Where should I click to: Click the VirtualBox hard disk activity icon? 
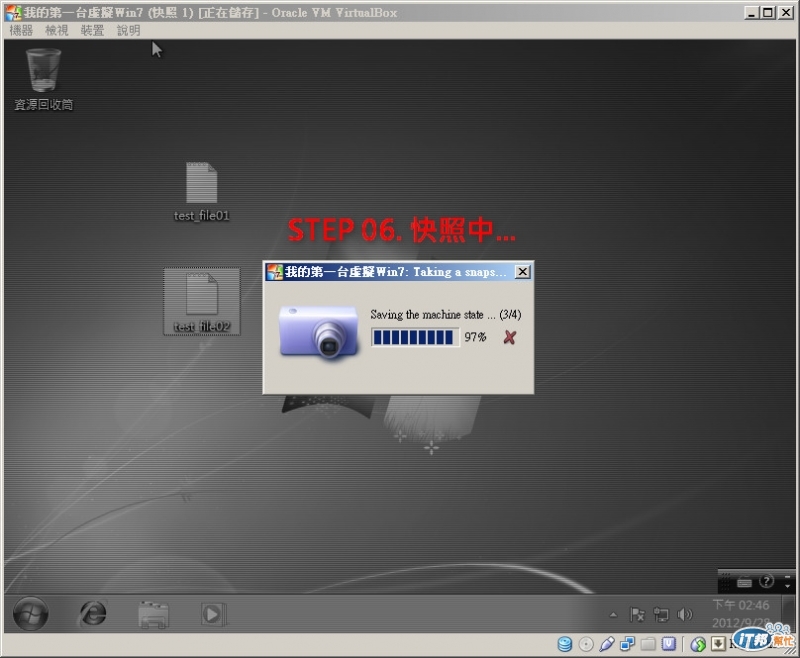[x=565, y=644]
